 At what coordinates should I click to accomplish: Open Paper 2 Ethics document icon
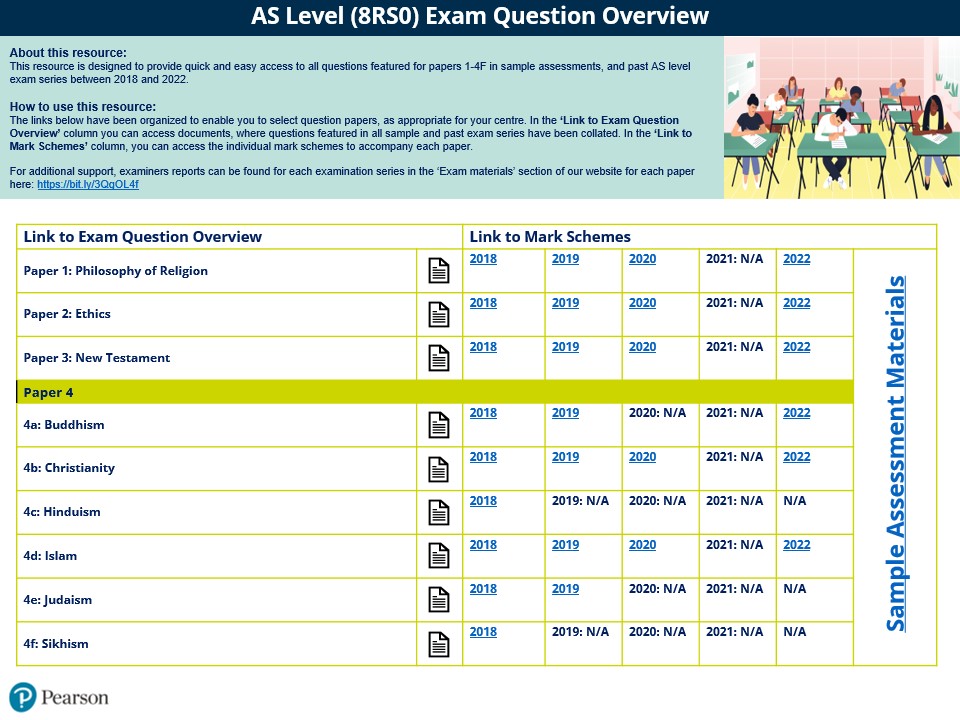[x=439, y=314]
